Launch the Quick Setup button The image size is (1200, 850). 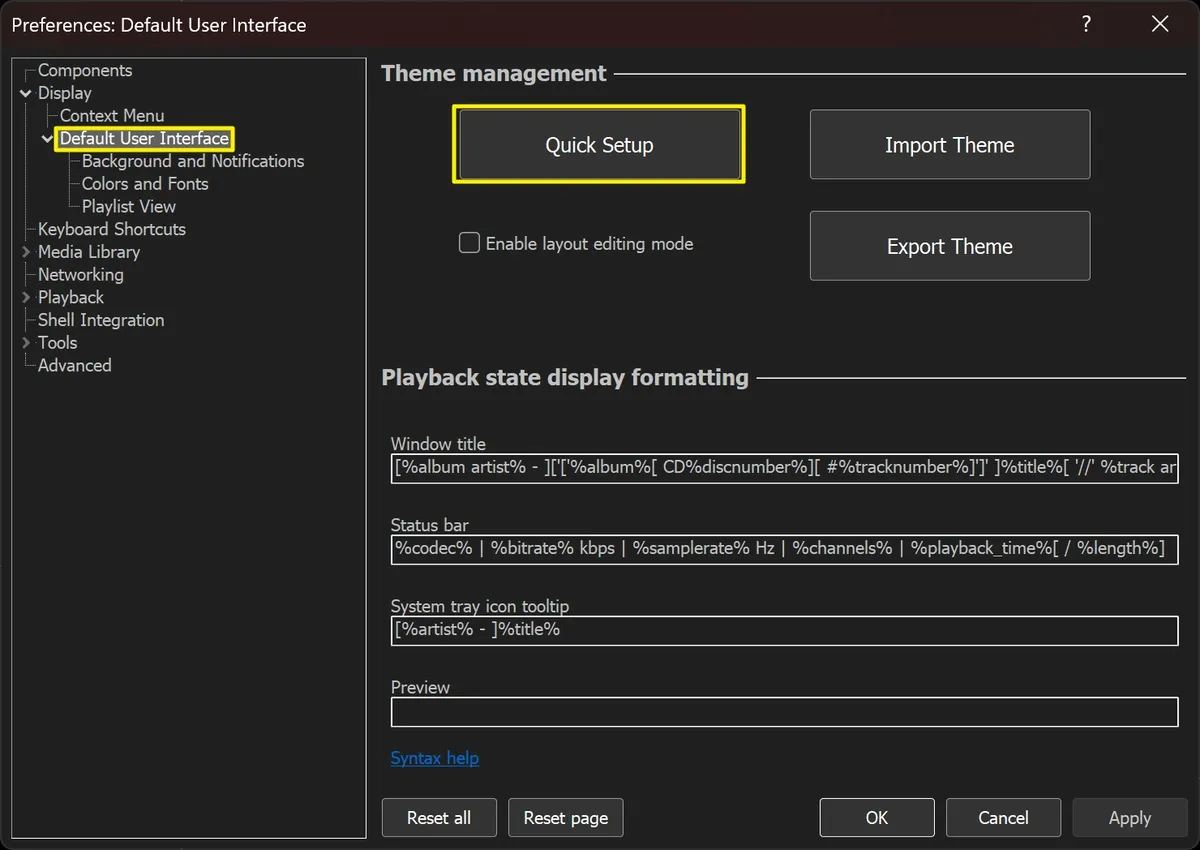(x=599, y=145)
